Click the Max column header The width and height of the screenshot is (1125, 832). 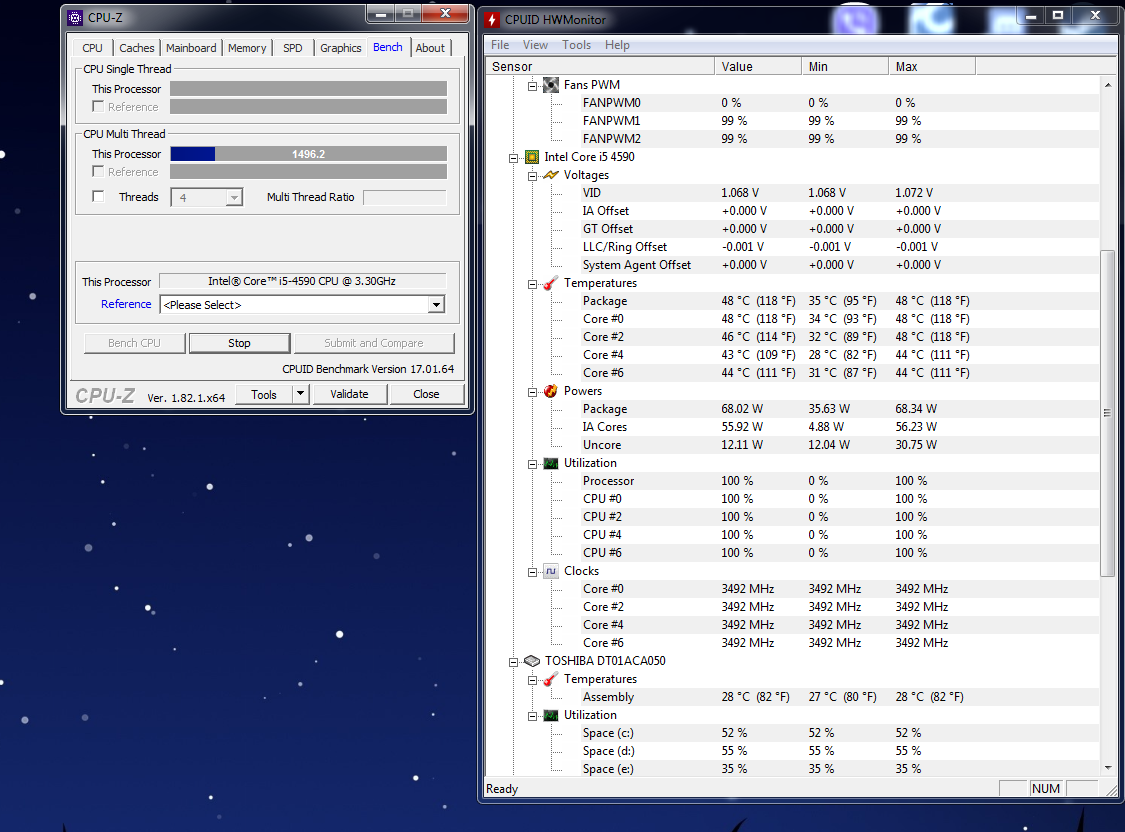[931, 67]
